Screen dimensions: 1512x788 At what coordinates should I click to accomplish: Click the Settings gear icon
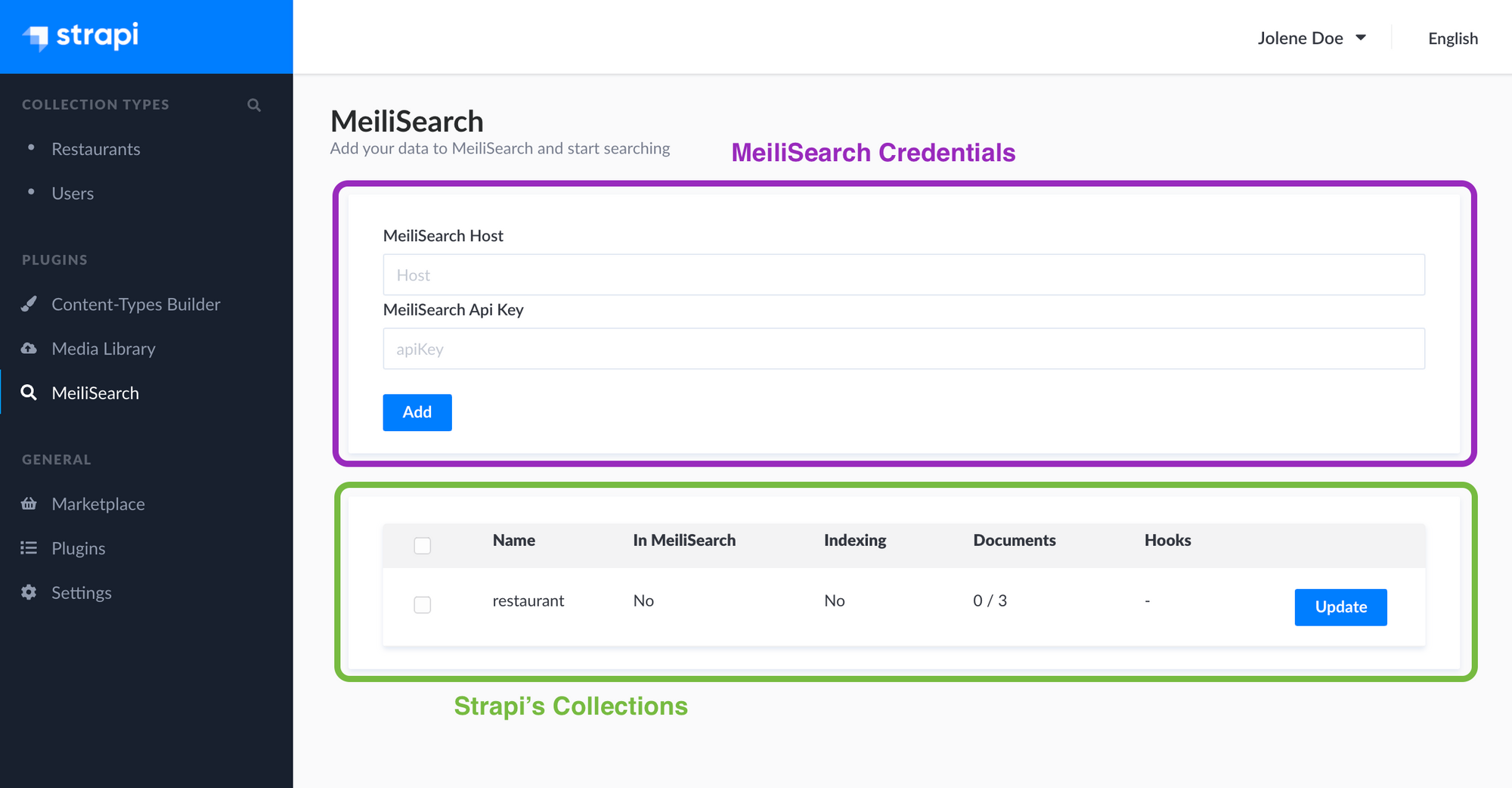tap(29, 592)
